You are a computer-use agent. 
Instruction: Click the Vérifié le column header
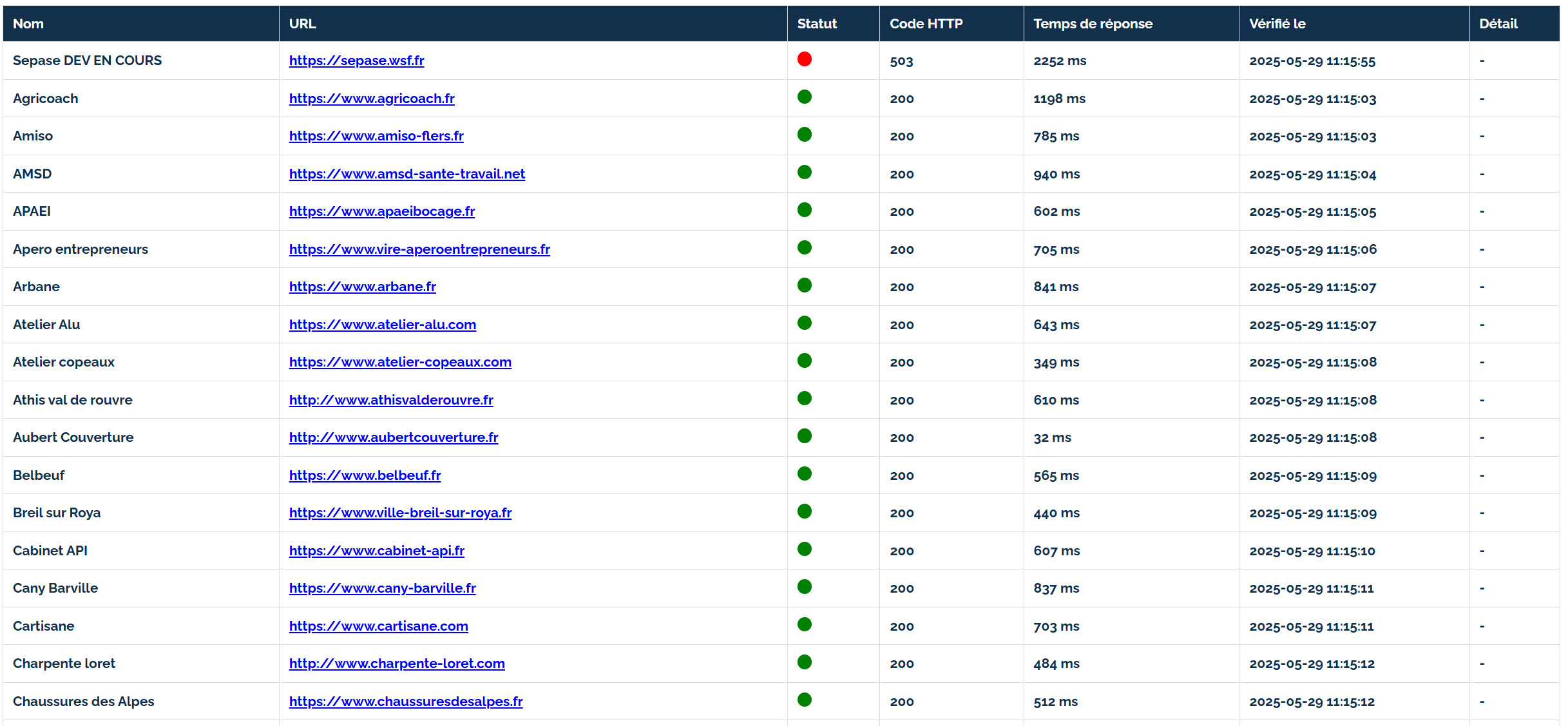click(x=1354, y=24)
